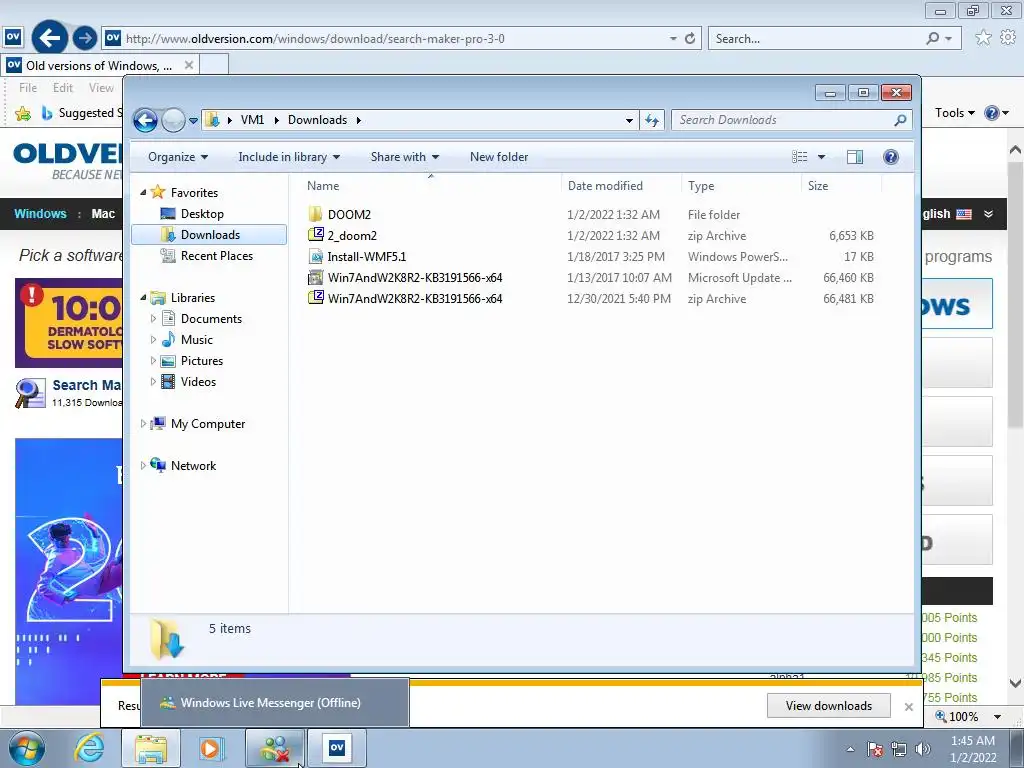Select the KB3191566 Microsoft Update file icon
This screenshot has width=1024, height=768.
coord(315,278)
